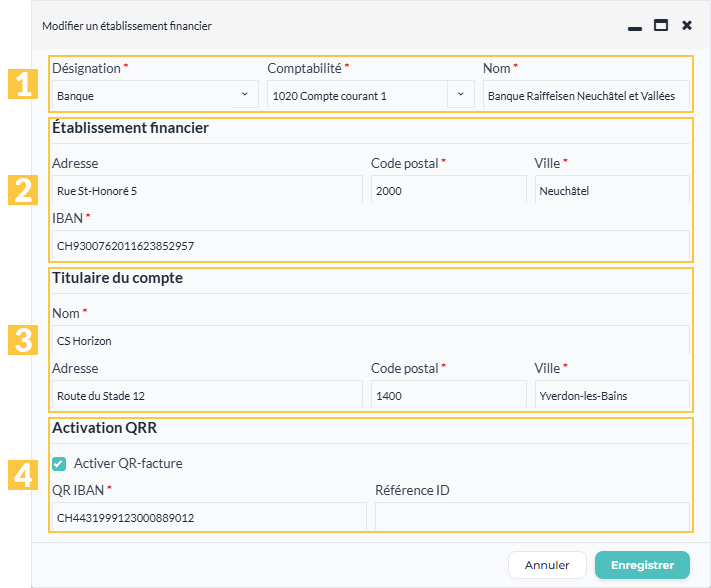Close the dialog with the X icon
The height and width of the screenshot is (588, 711).
tap(687, 25)
